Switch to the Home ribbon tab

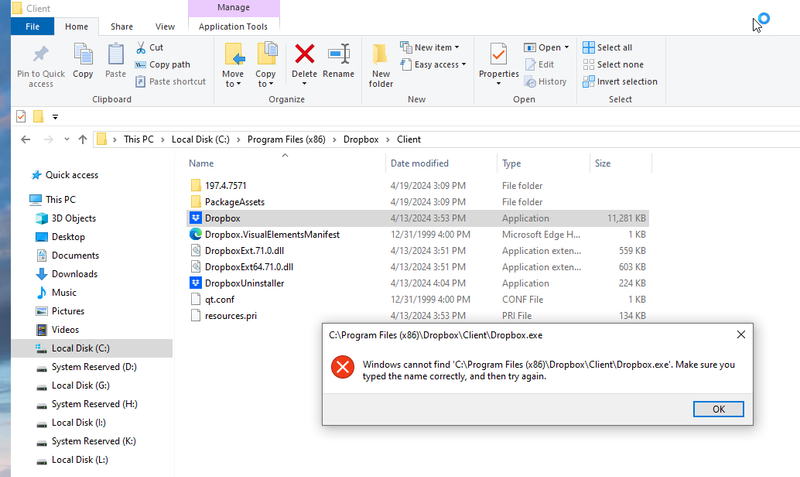coord(77,27)
